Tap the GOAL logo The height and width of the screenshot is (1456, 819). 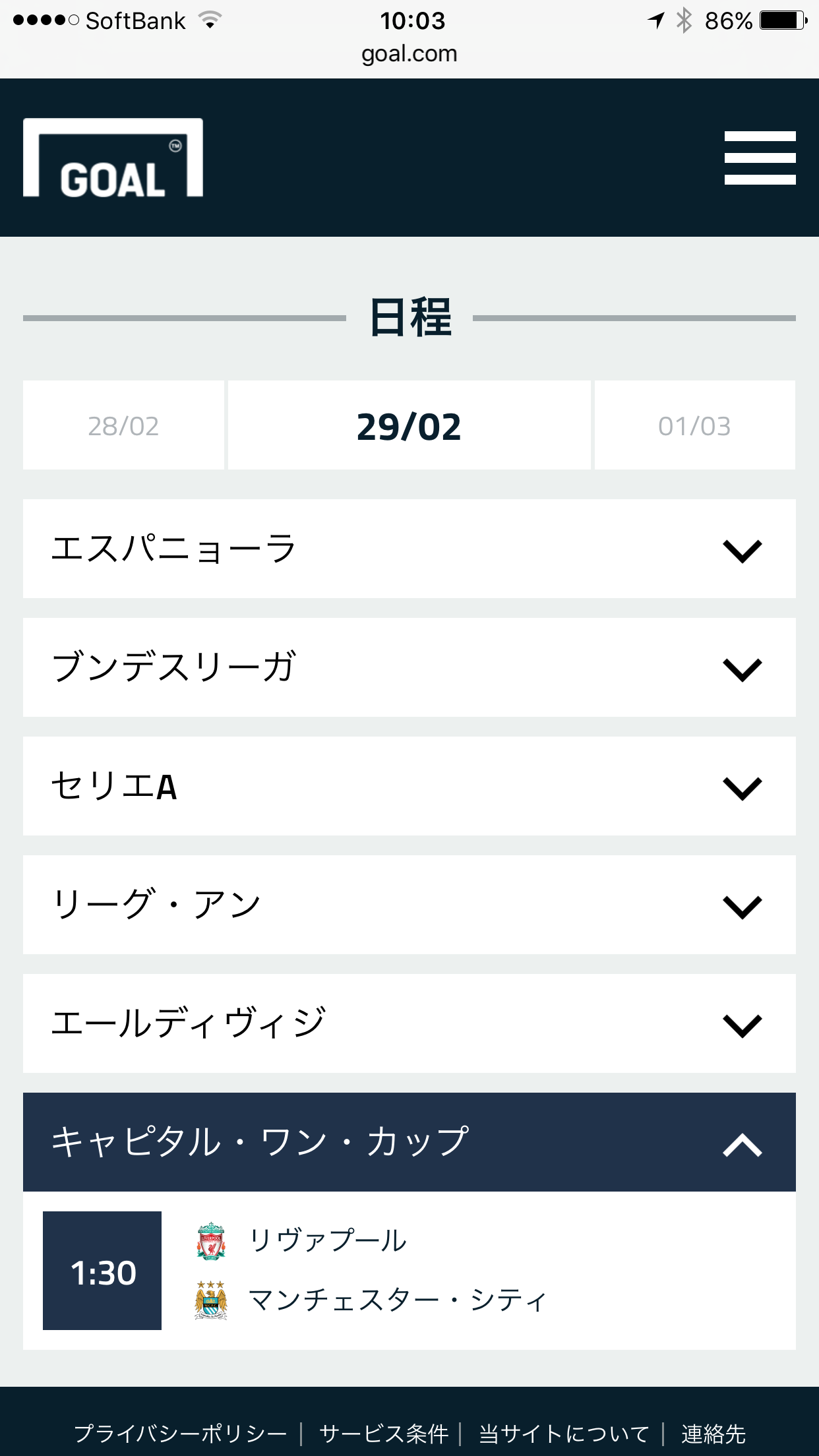113,158
